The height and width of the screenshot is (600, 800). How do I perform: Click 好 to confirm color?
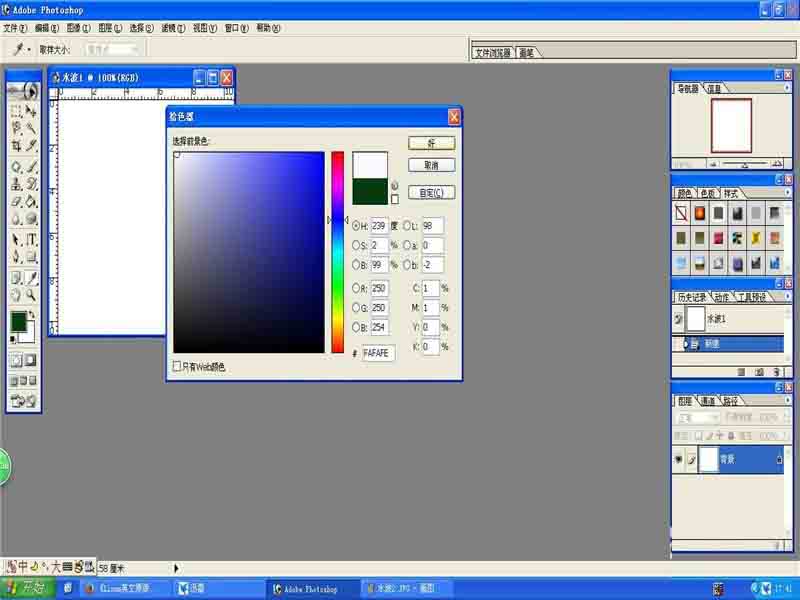(x=432, y=143)
